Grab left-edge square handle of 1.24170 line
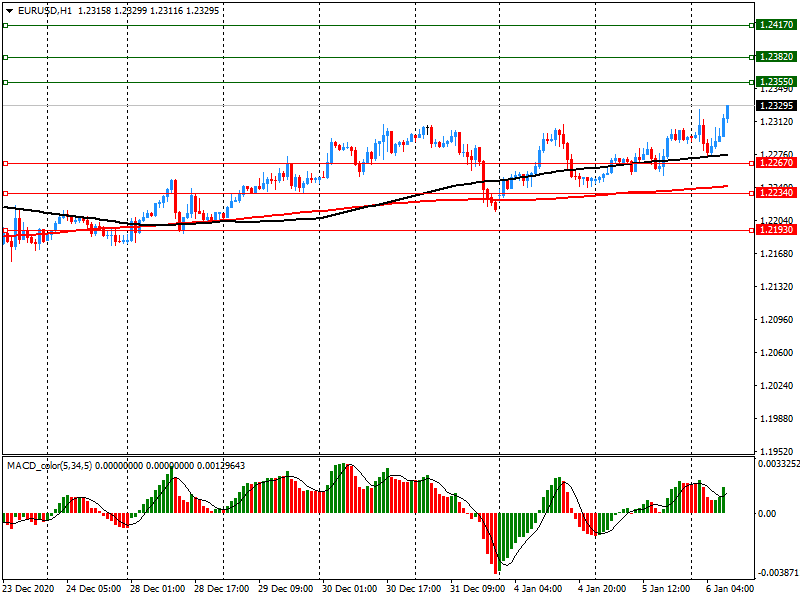This screenshot has height=600, width=800. 5,25
